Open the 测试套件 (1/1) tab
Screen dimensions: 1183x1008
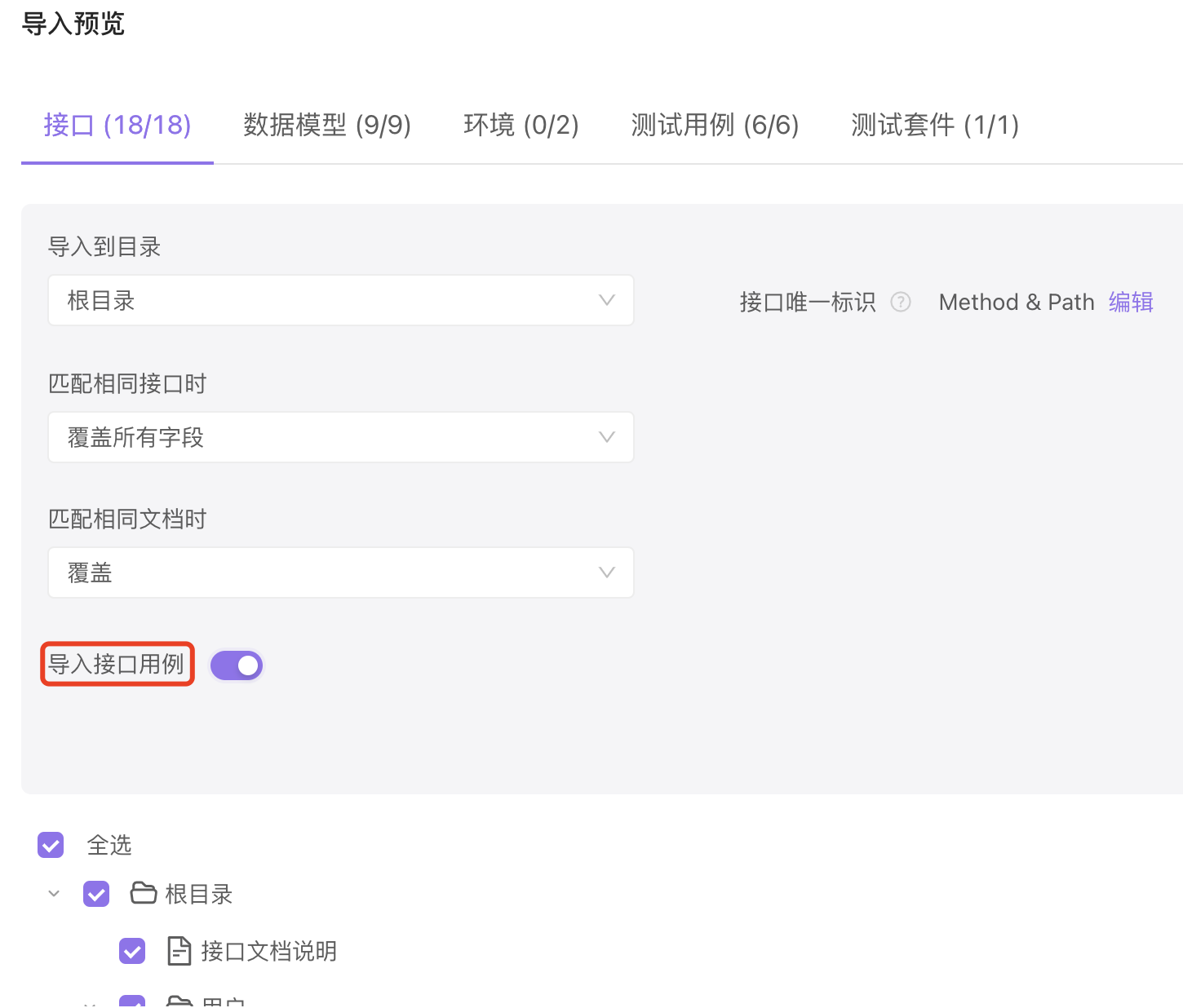click(x=934, y=125)
